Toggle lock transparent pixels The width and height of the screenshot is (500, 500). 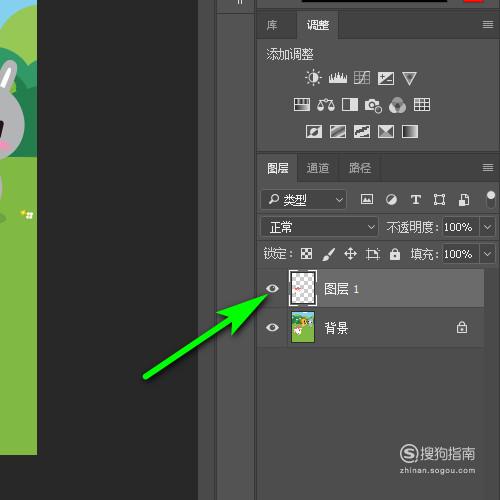[306, 254]
